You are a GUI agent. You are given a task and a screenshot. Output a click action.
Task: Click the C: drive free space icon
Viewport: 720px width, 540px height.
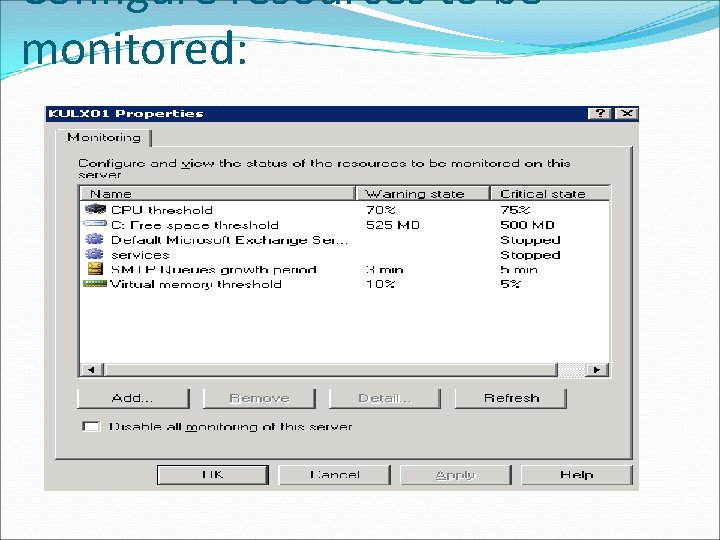pyautogui.click(x=95, y=224)
